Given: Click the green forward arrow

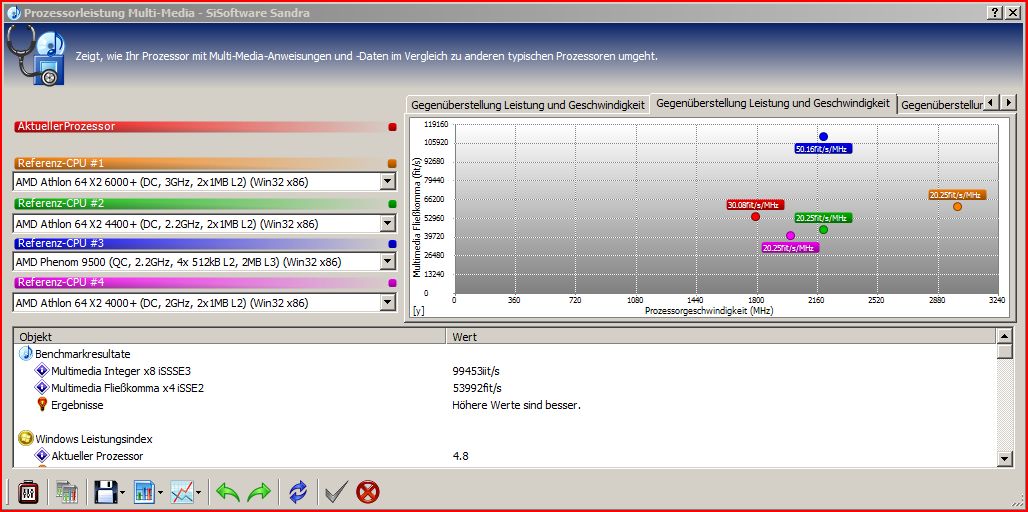Looking at the screenshot, I should click(258, 492).
